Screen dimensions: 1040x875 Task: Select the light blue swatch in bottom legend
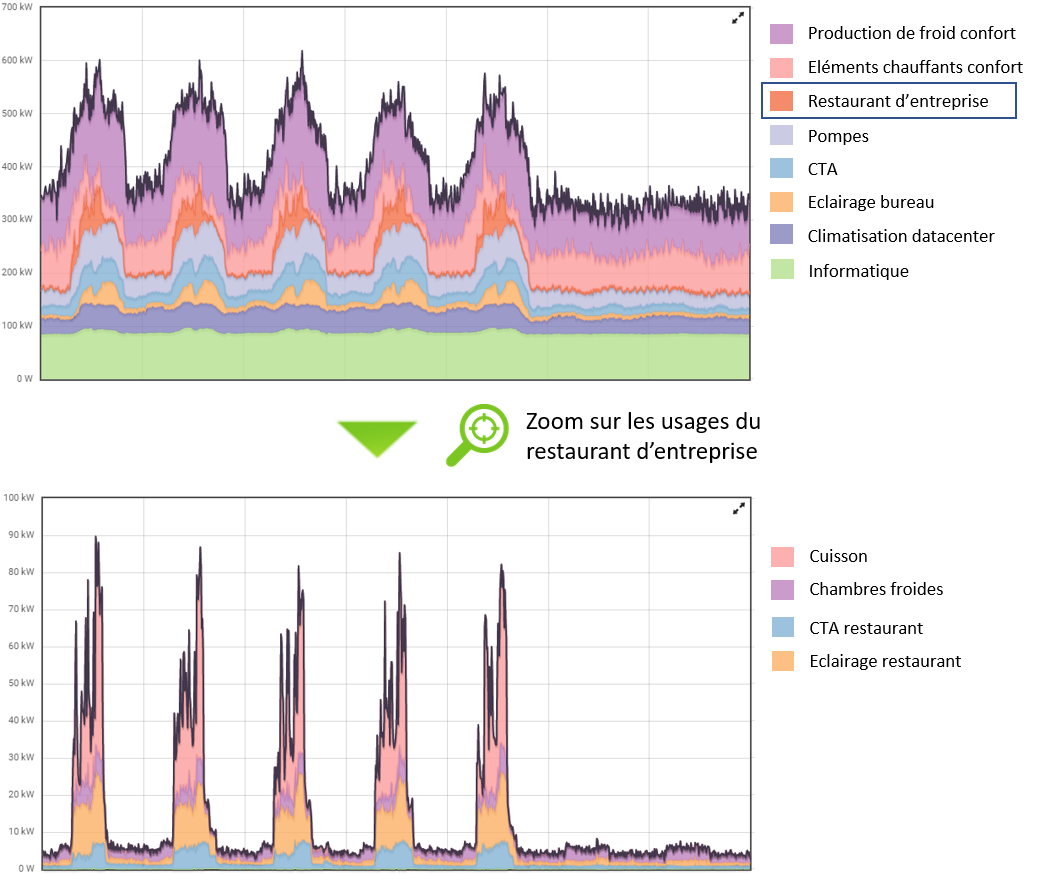coord(782,627)
